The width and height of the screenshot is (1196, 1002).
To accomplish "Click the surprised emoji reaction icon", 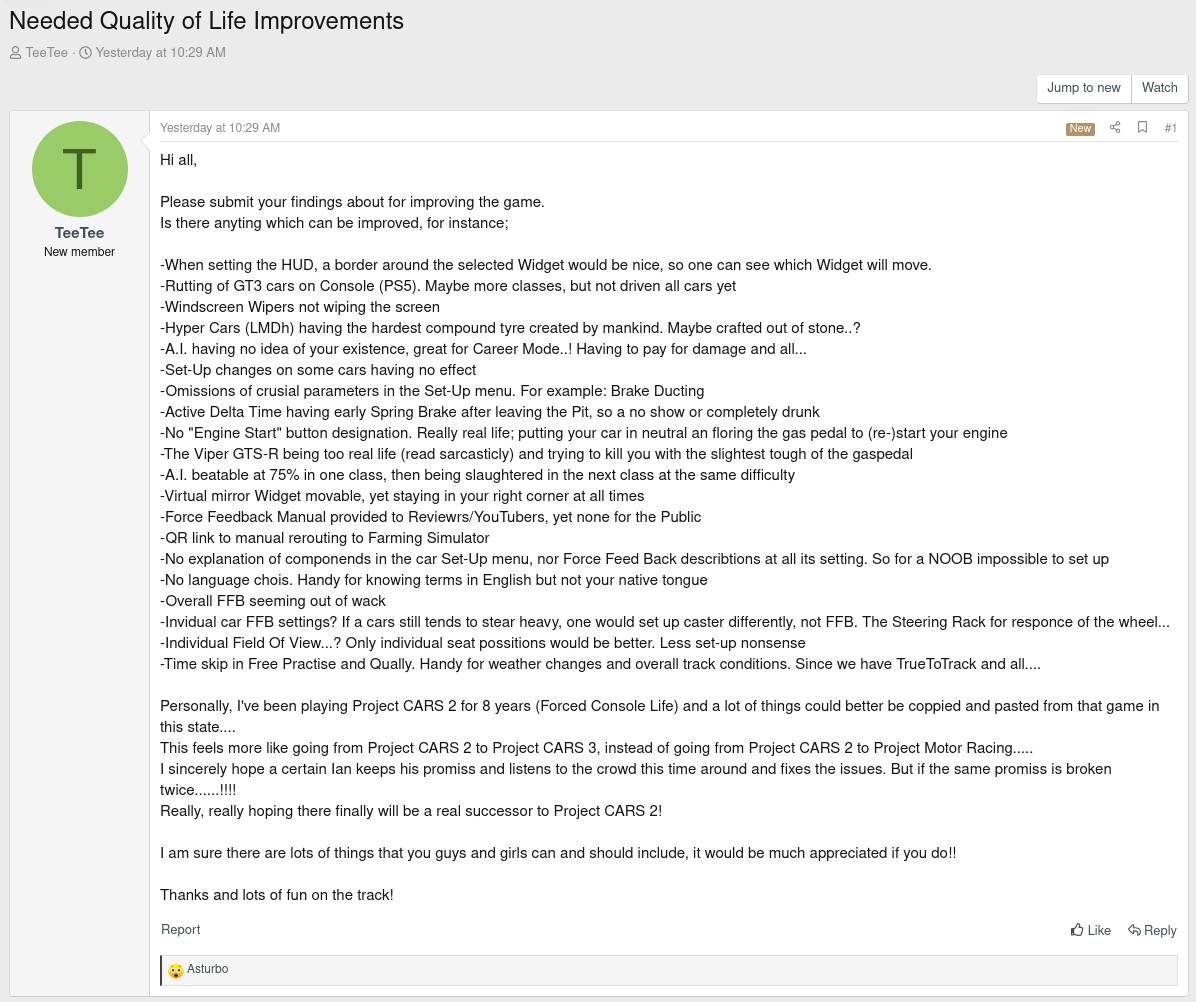I will [176, 970].
